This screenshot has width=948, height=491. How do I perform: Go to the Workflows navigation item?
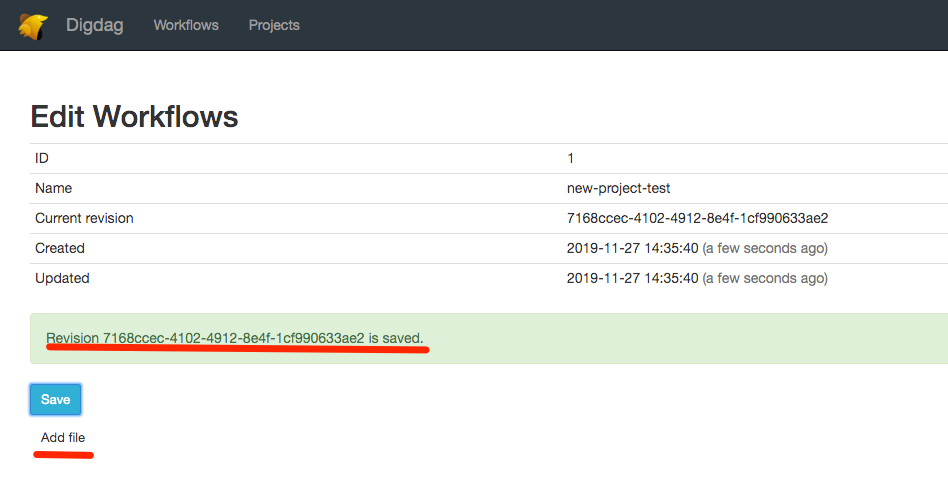pyautogui.click(x=186, y=25)
